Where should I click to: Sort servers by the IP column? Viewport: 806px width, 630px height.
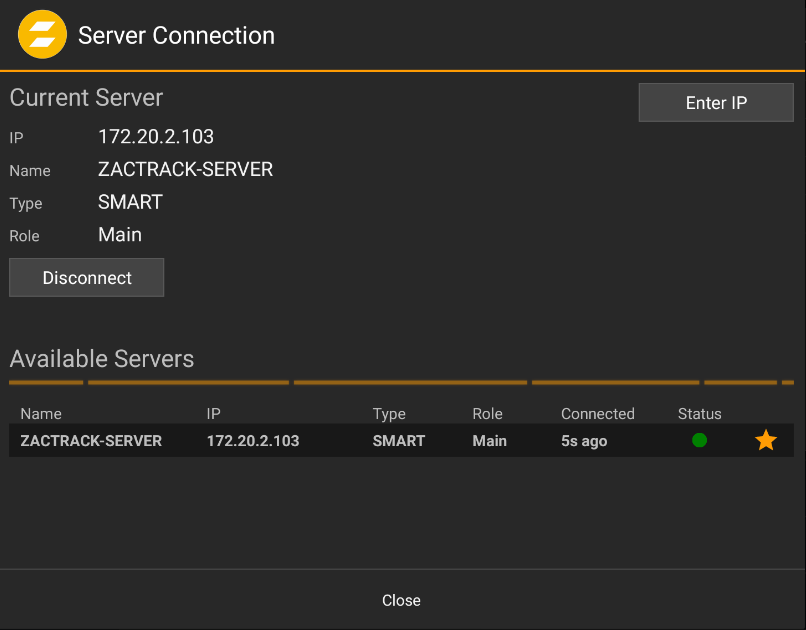tap(211, 413)
